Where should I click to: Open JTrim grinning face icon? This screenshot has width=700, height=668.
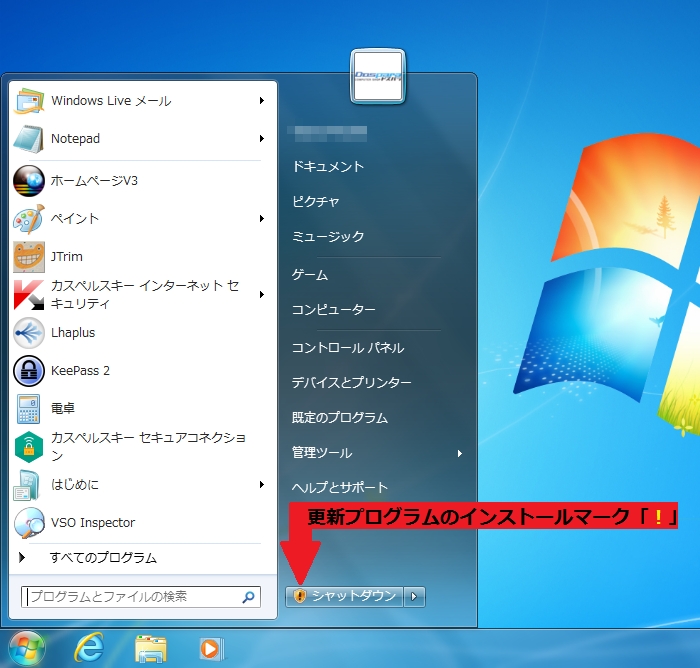tap(29, 257)
